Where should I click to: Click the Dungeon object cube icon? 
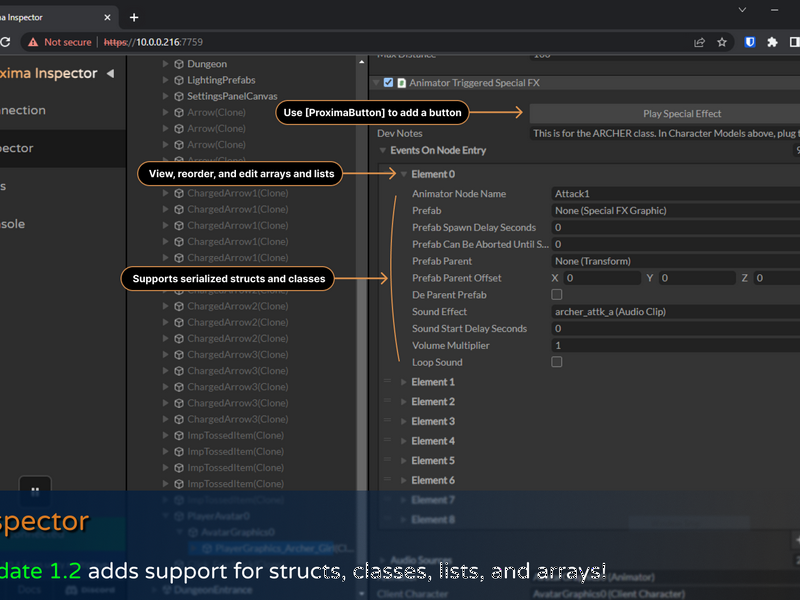tap(179, 64)
